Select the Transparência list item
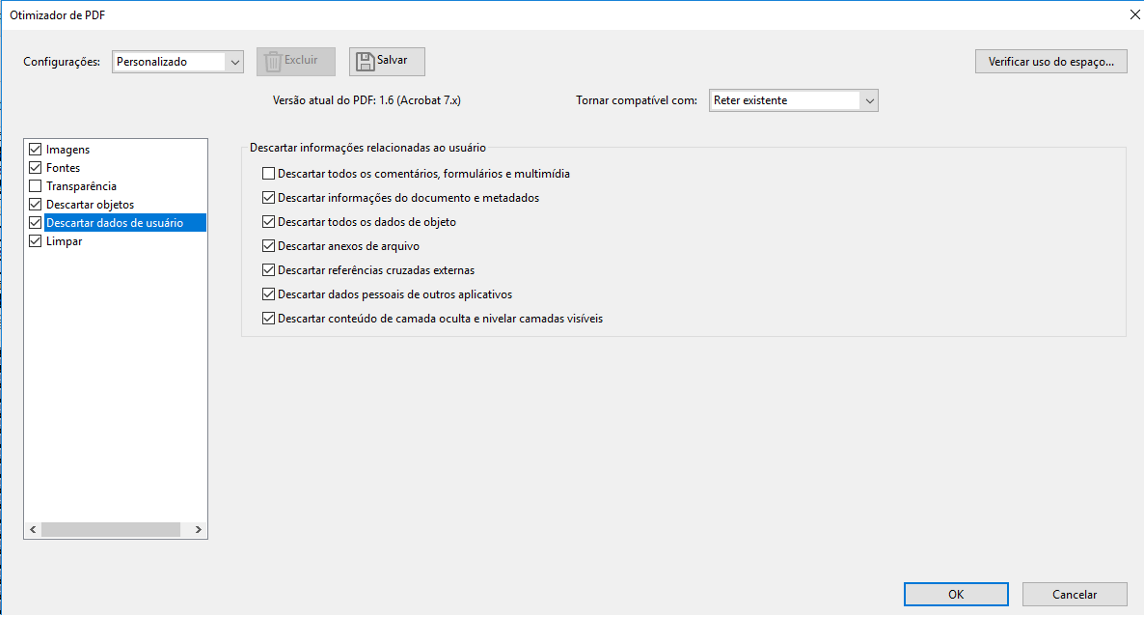This screenshot has width=1144, height=617. click(x=81, y=187)
